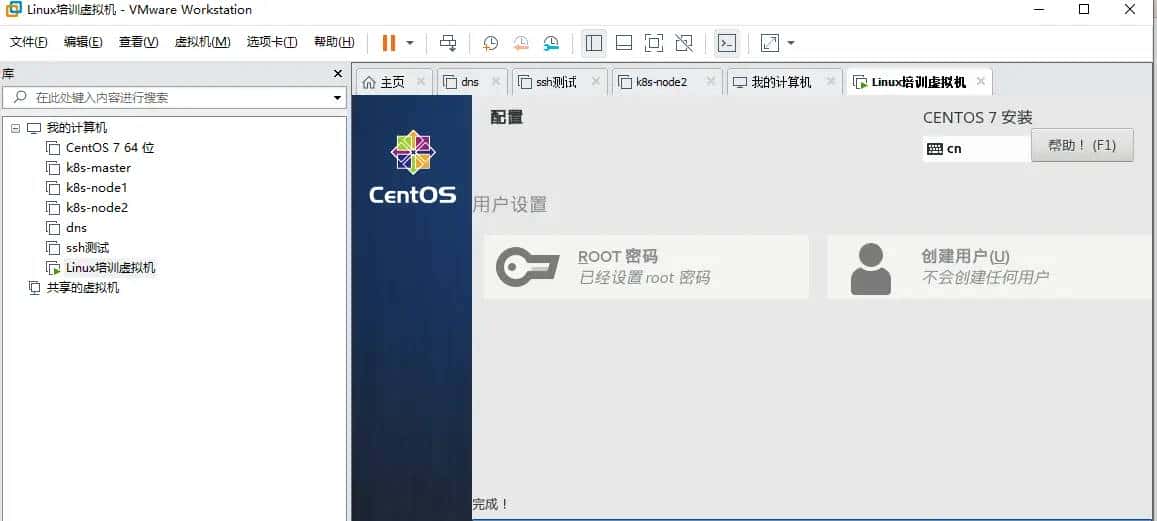Close the Linux培训虚拟机 tab

pyautogui.click(x=981, y=81)
